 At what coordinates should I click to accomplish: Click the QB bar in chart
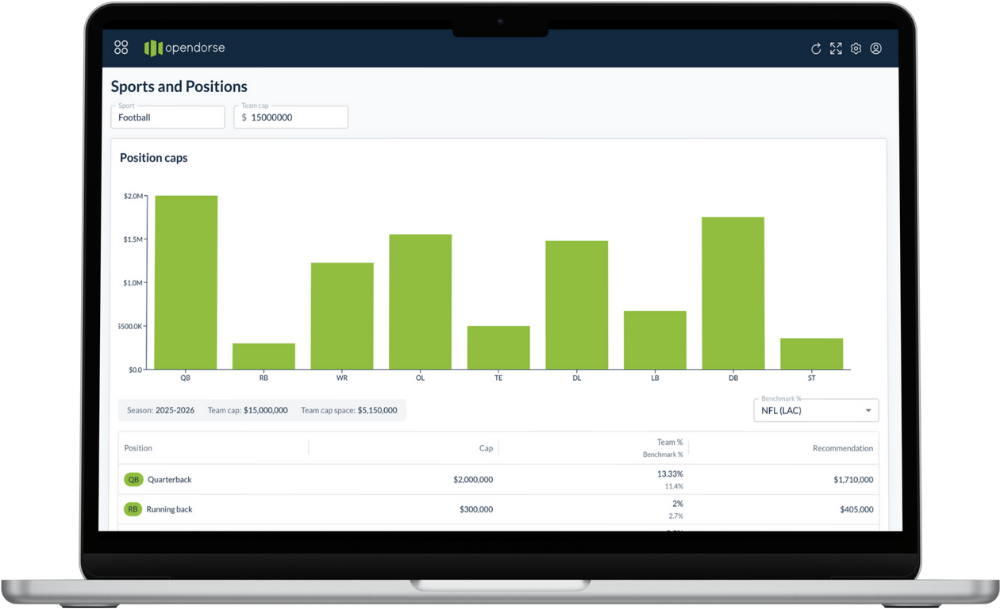[x=186, y=282]
